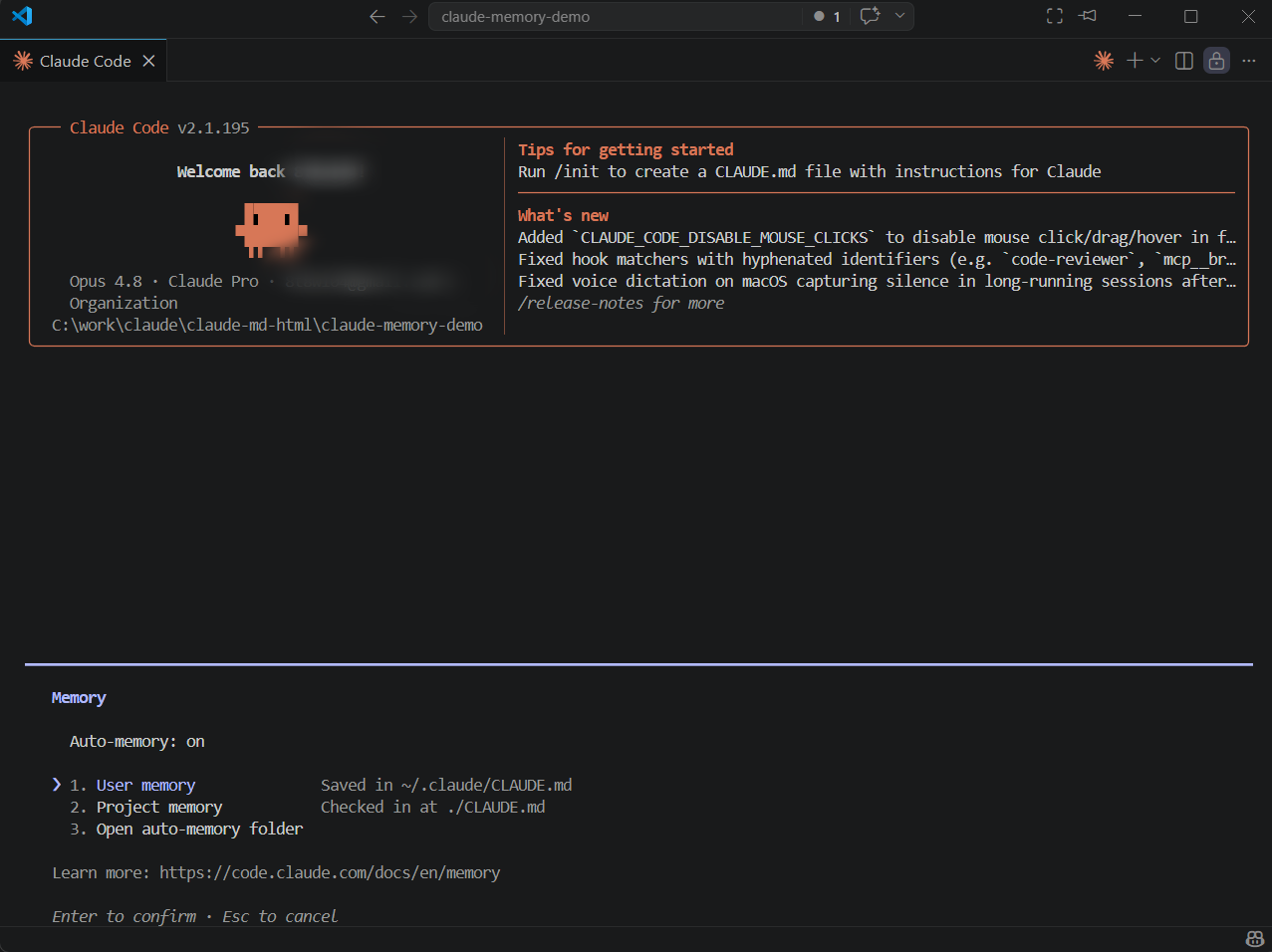
Task: Click the pin icon in the title bar
Action: [1088, 16]
